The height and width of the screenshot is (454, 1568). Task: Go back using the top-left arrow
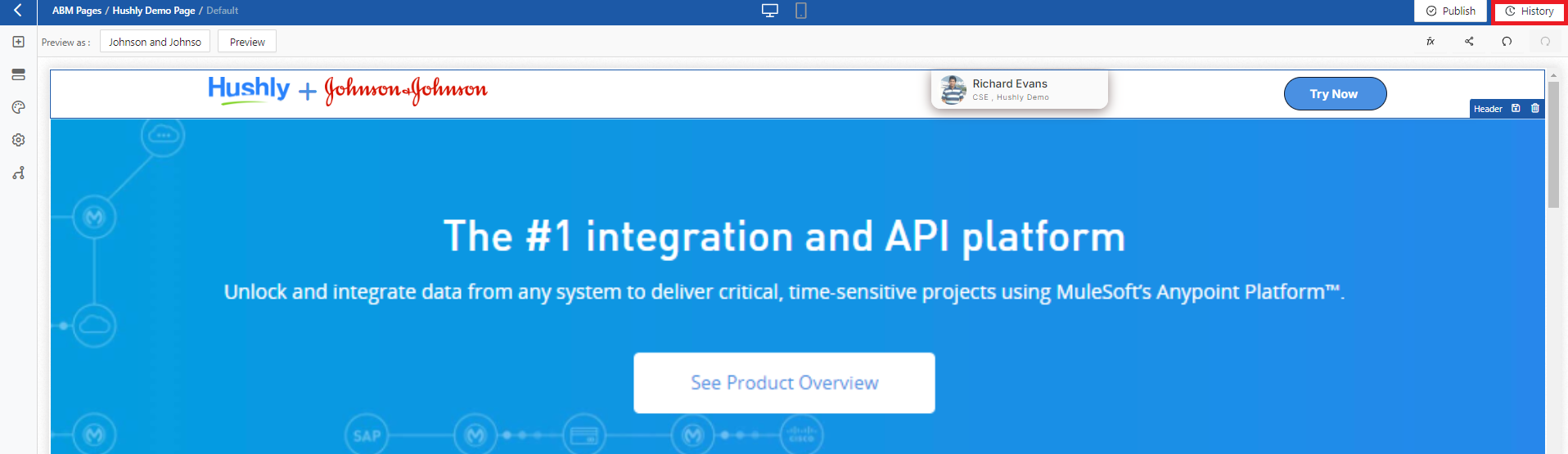coord(18,11)
